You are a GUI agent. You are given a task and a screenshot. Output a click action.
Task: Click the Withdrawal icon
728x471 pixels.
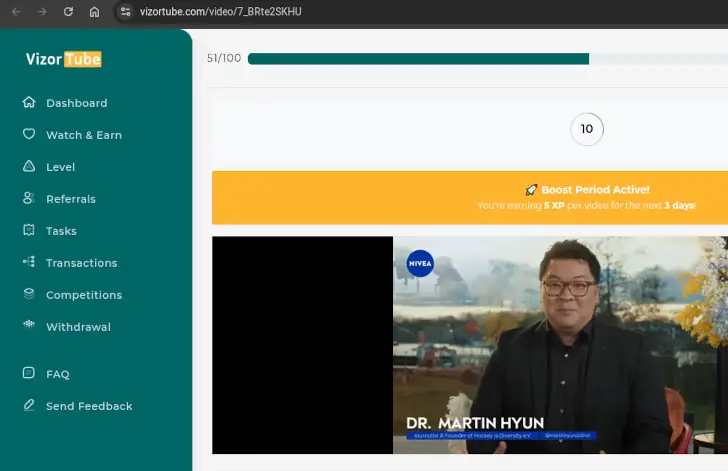pos(29,324)
